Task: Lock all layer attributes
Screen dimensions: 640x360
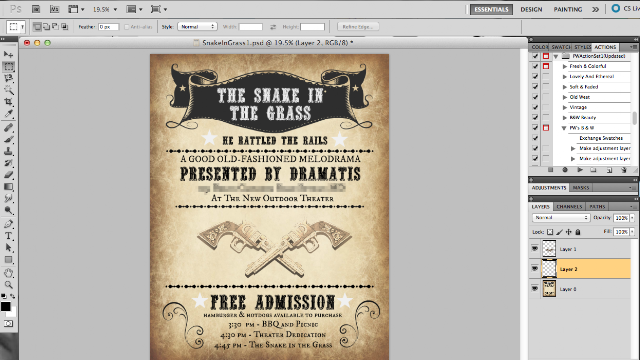Action: (578, 232)
